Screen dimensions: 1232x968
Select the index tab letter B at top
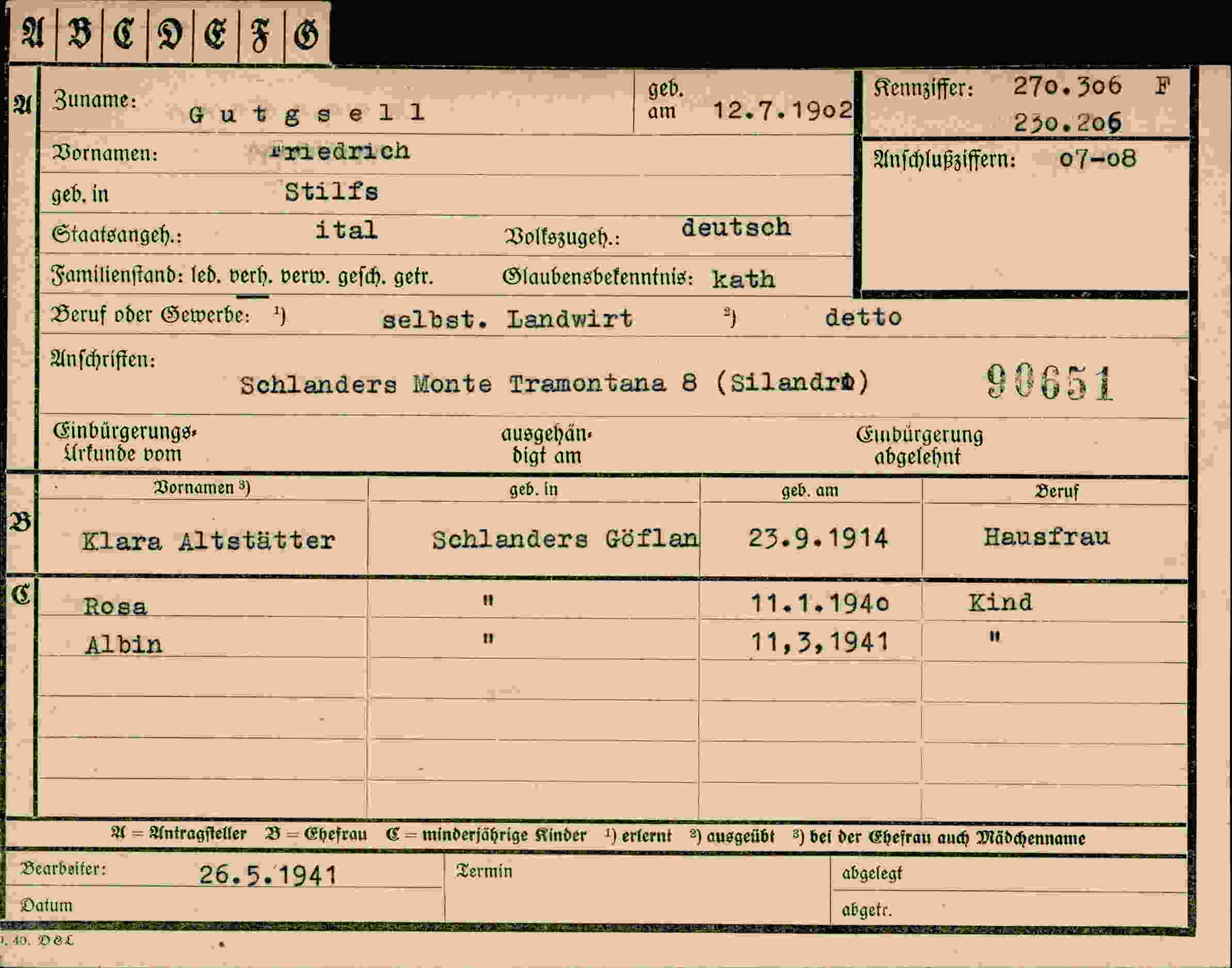79,33
